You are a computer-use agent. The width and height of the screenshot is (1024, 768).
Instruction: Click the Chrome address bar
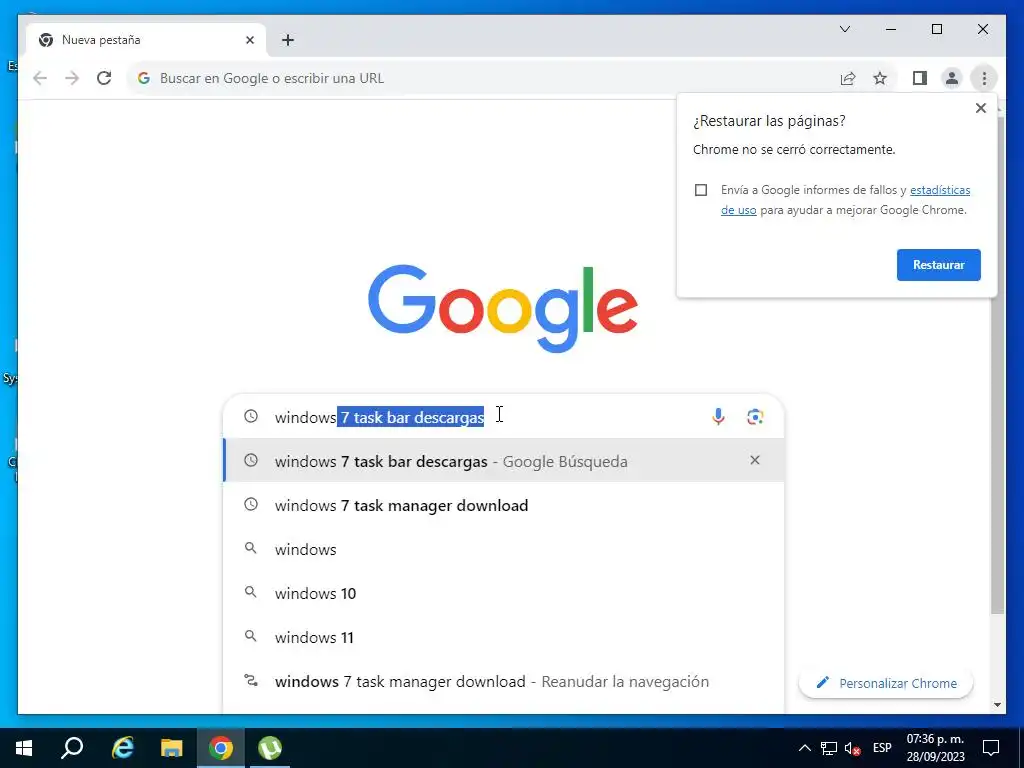click(x=483, y=78)
